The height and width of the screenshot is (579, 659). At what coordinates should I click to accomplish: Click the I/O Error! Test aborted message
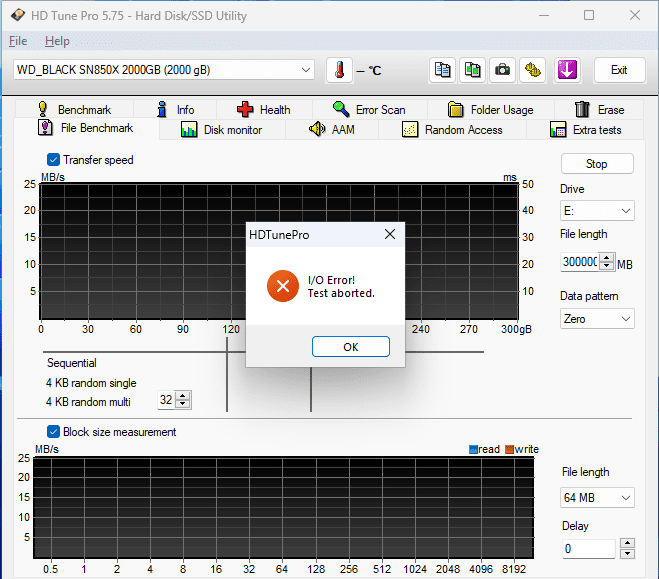tap(341, 287)
